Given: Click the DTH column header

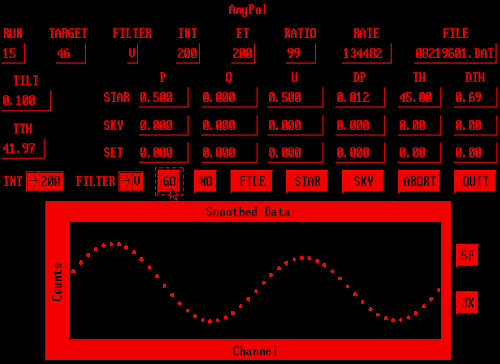Looking at the screenshot, I should (x=475, y=78).
